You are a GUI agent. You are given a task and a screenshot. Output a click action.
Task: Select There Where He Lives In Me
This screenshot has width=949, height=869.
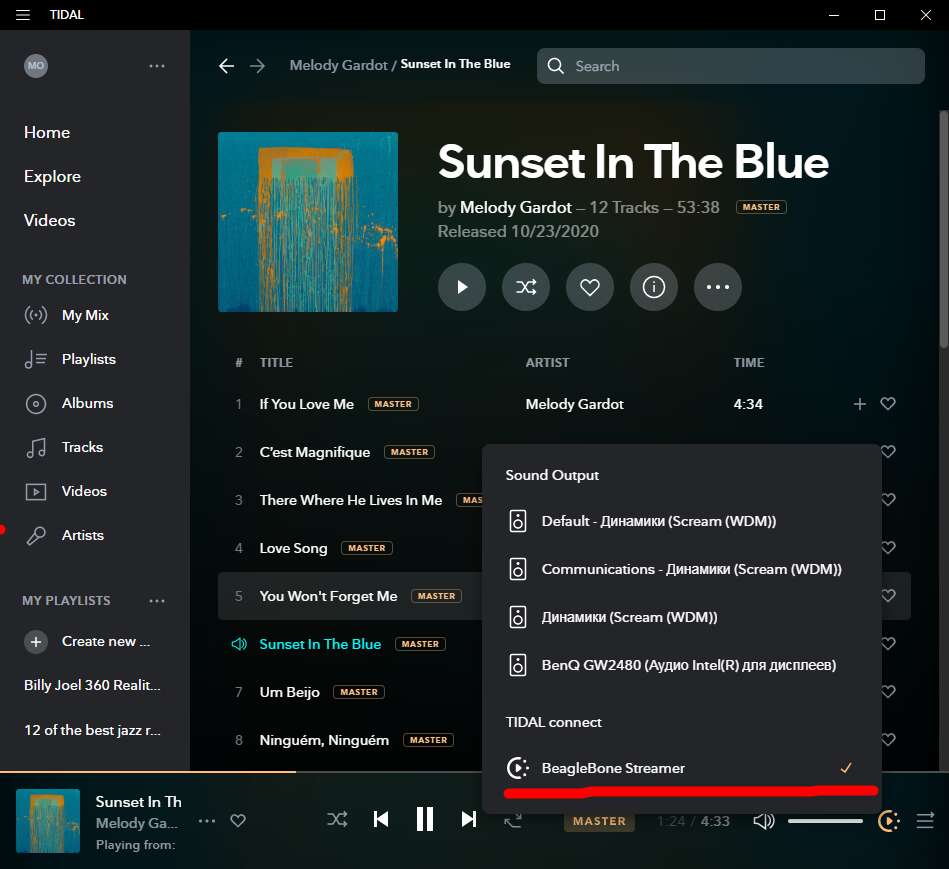351,500
